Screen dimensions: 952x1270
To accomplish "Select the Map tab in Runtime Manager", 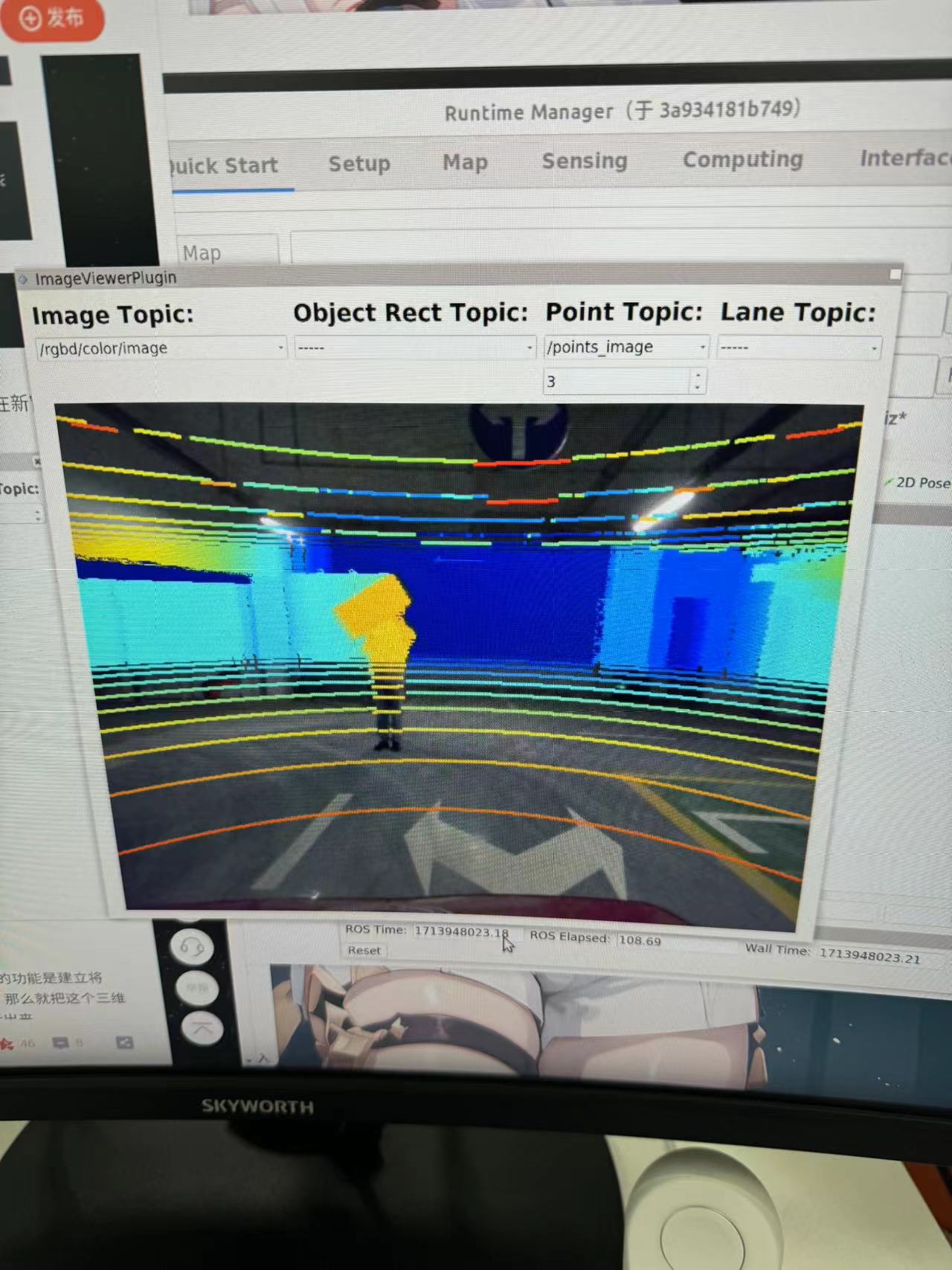I will pyautogui.click(x=465, y=162).
